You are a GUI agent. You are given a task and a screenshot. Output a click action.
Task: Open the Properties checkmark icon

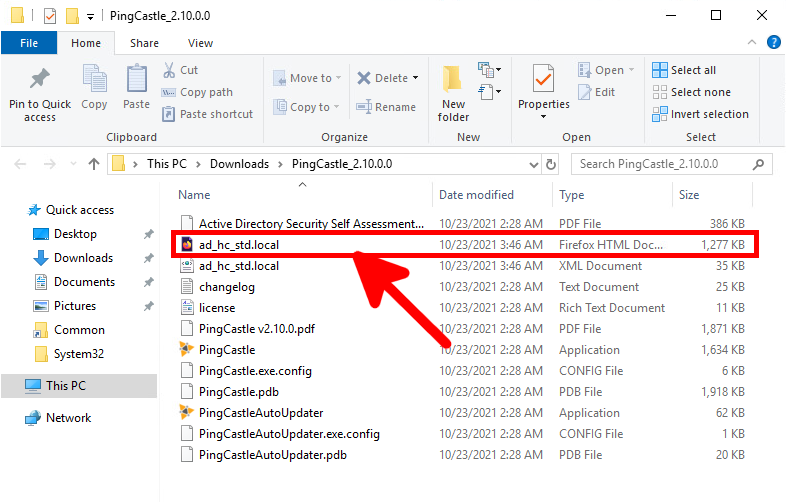543,78
